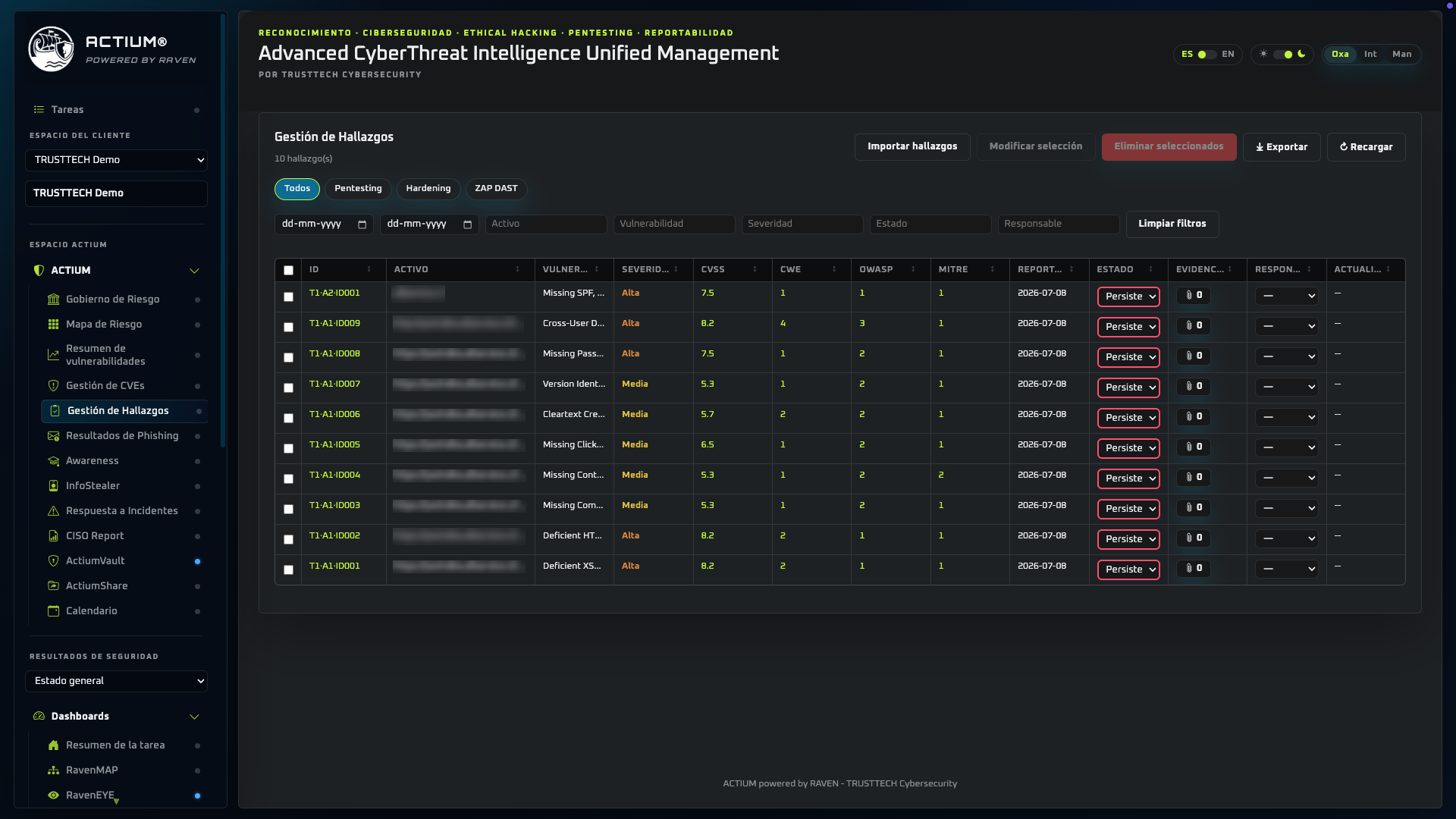This screenshot has width=1456, height=819.
Task: Check the row T1-A1-ID007
Action: click(x=288, y=388)
